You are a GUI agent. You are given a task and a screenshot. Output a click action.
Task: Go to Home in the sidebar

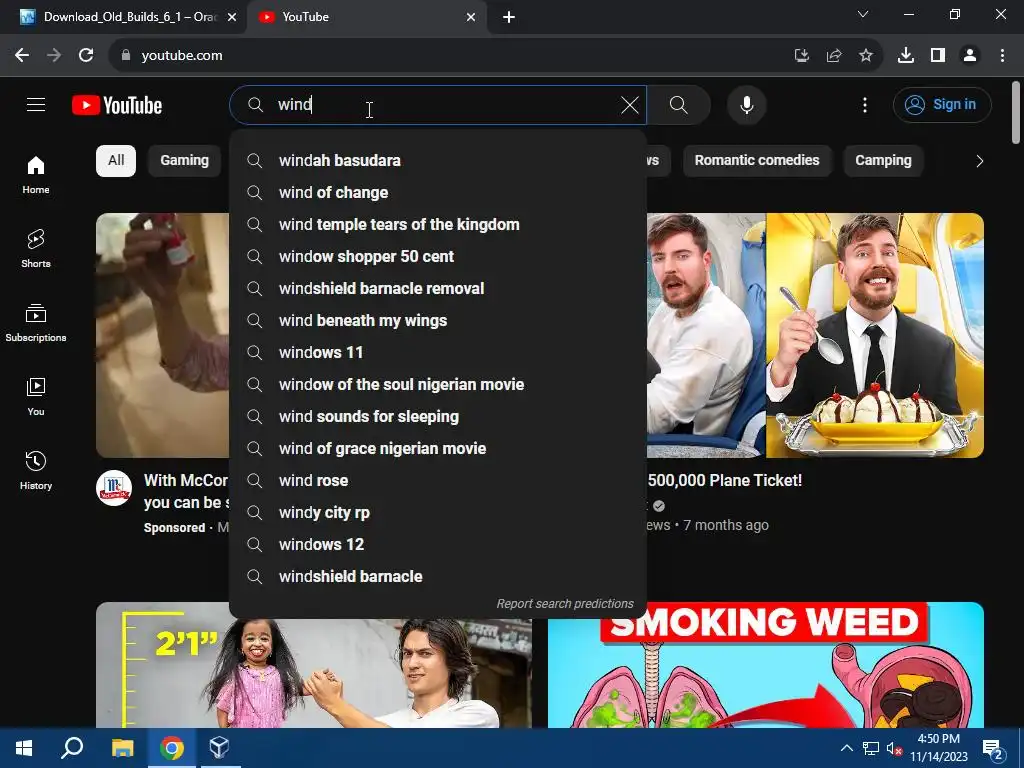click(x=36, y=175)
